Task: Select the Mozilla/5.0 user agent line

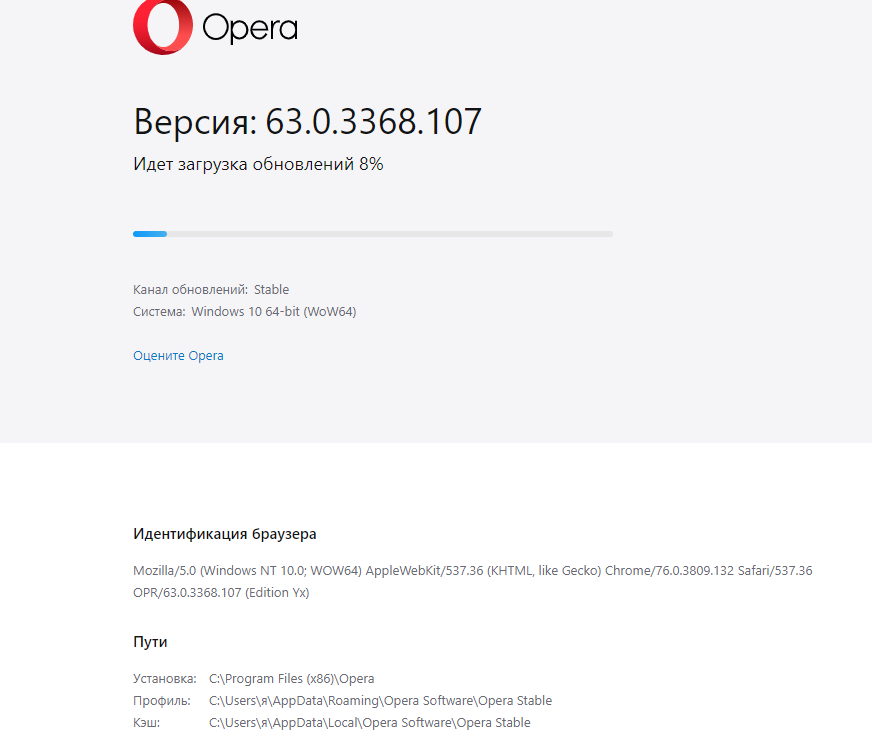Action: tap(473, 571)
